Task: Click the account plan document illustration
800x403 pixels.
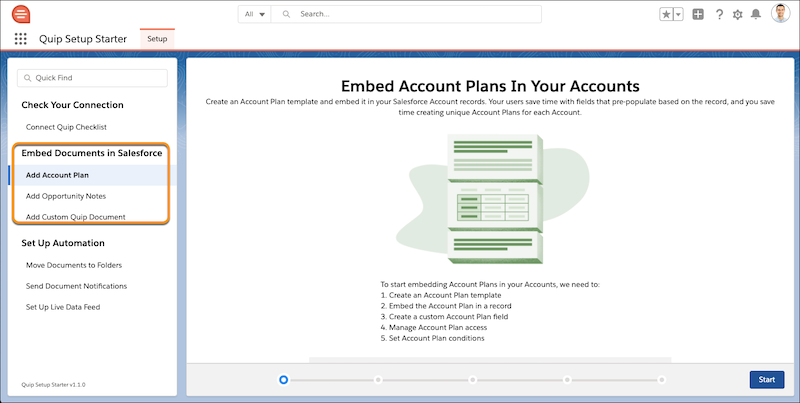Action: (x=494, y=199)
